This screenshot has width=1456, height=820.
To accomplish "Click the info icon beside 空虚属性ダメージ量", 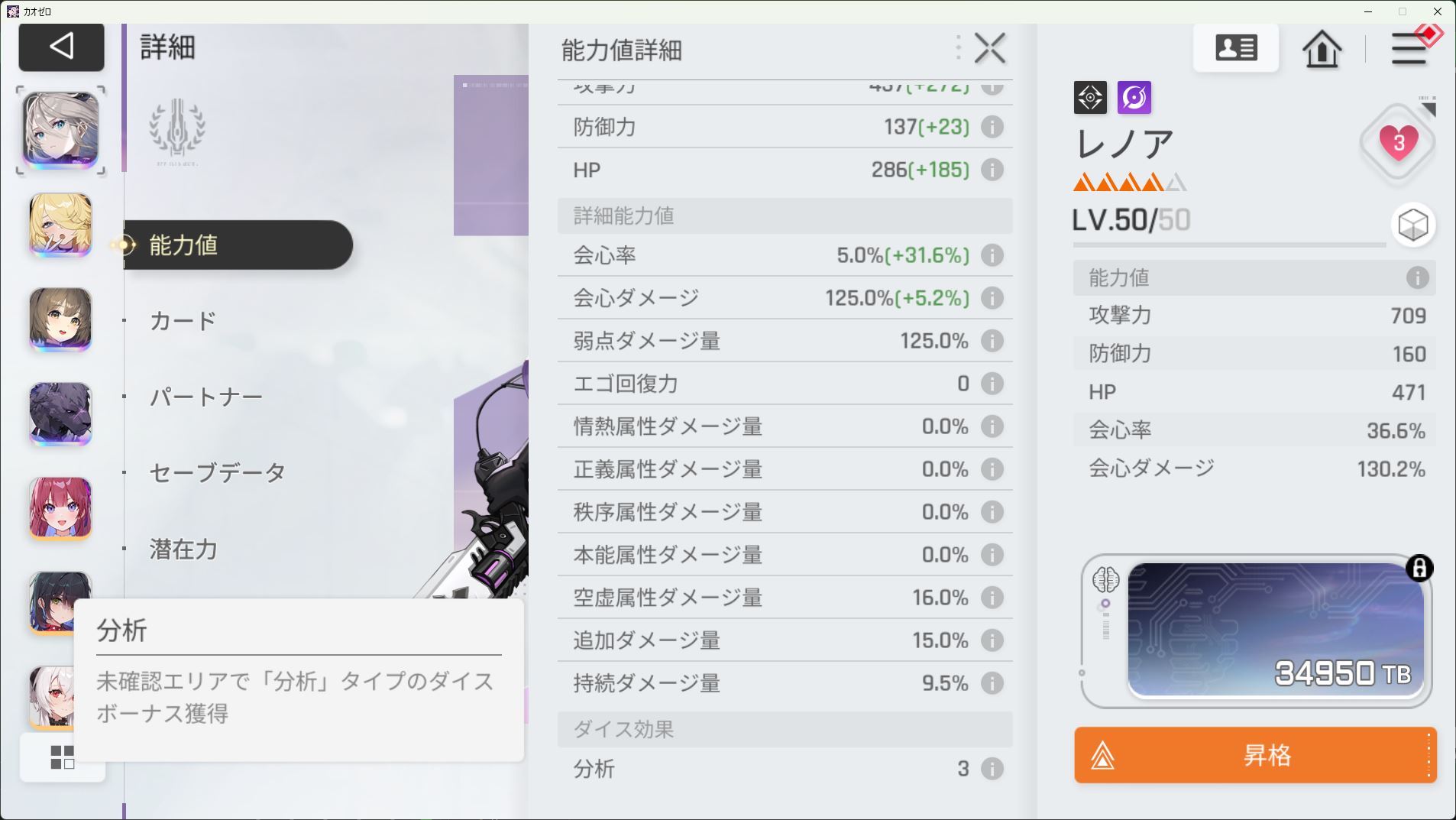I will [x=992, y=598].
